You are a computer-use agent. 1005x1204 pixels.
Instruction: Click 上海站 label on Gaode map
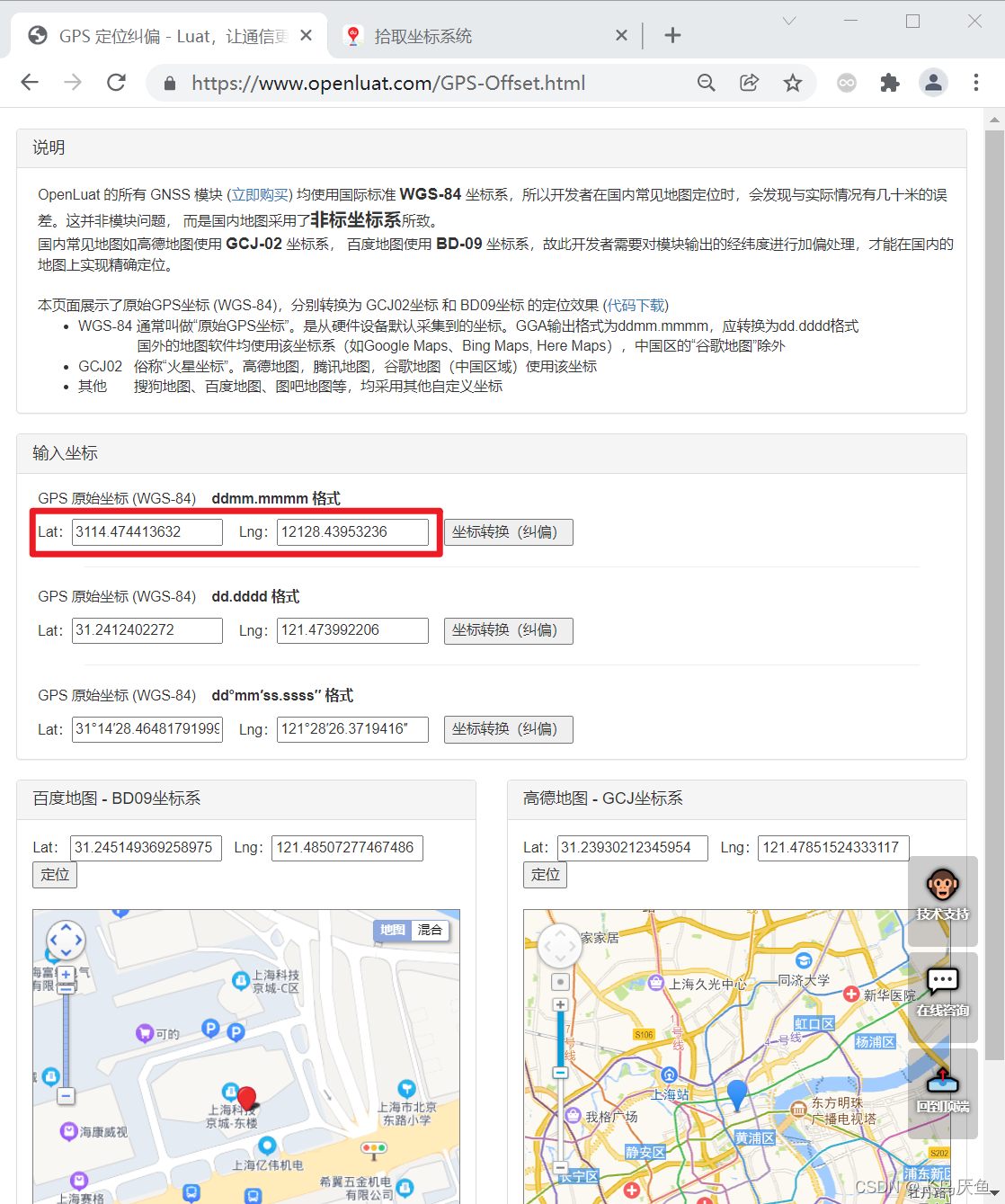671,1094
